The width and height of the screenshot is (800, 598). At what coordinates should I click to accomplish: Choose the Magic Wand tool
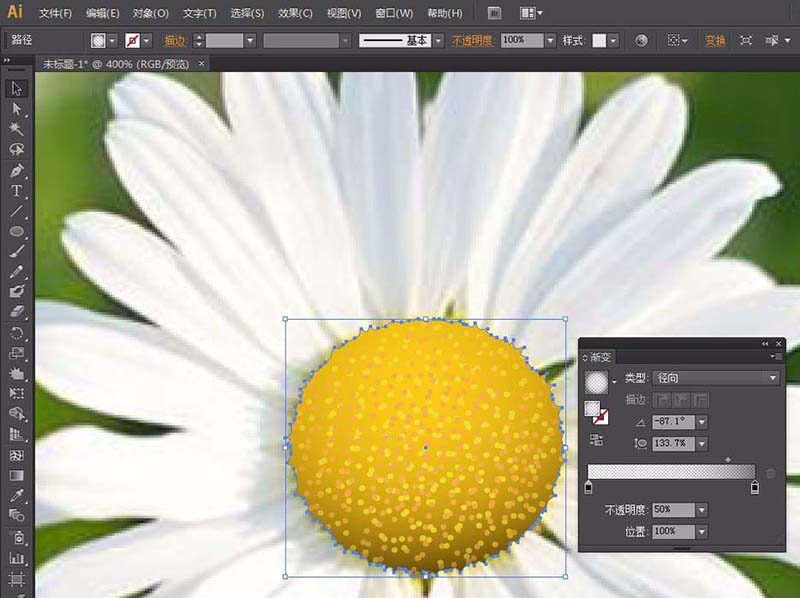tap(16, 129)
